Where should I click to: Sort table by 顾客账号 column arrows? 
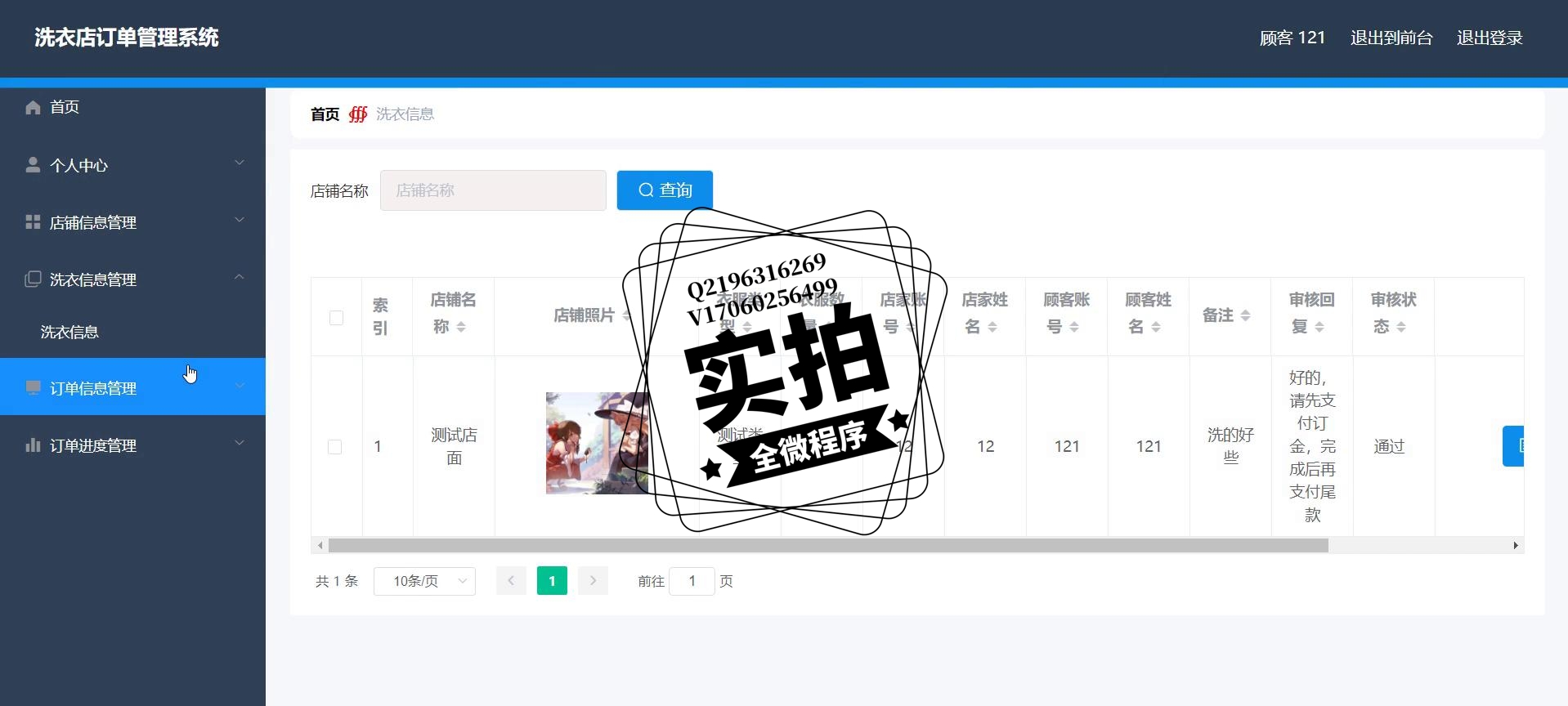coord(1074,327)
